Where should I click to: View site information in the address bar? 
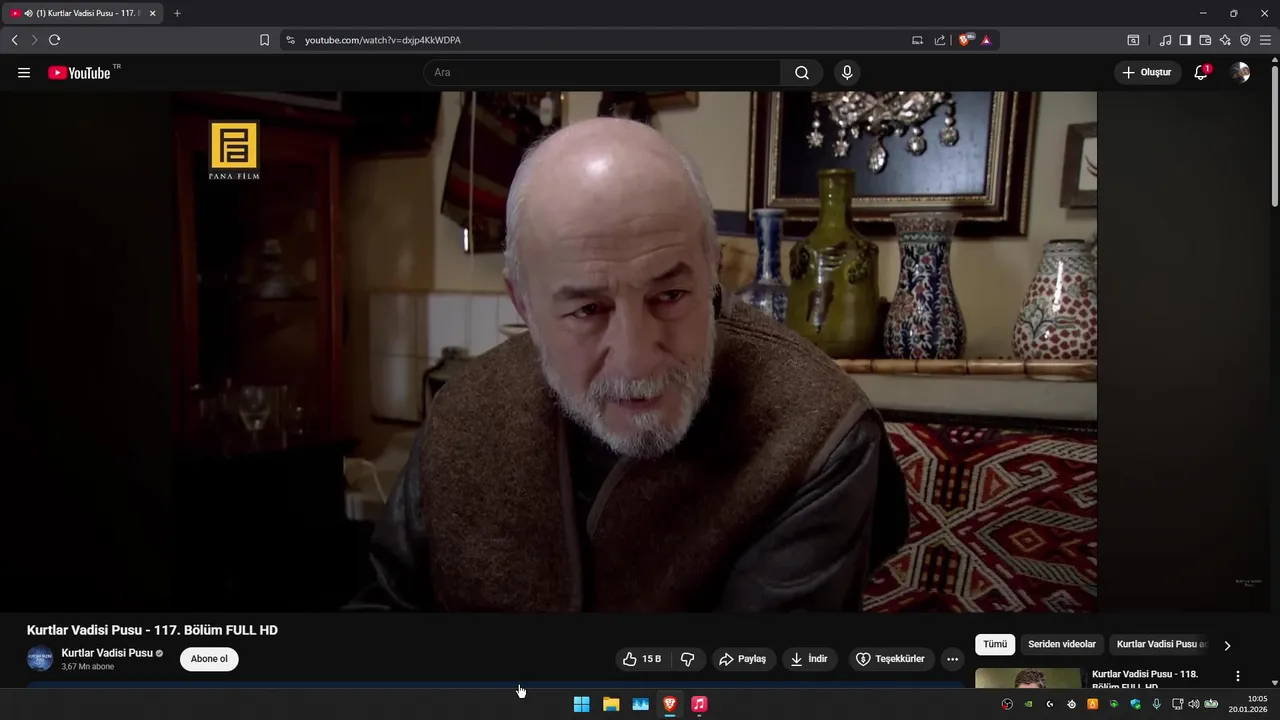point(290,40)
